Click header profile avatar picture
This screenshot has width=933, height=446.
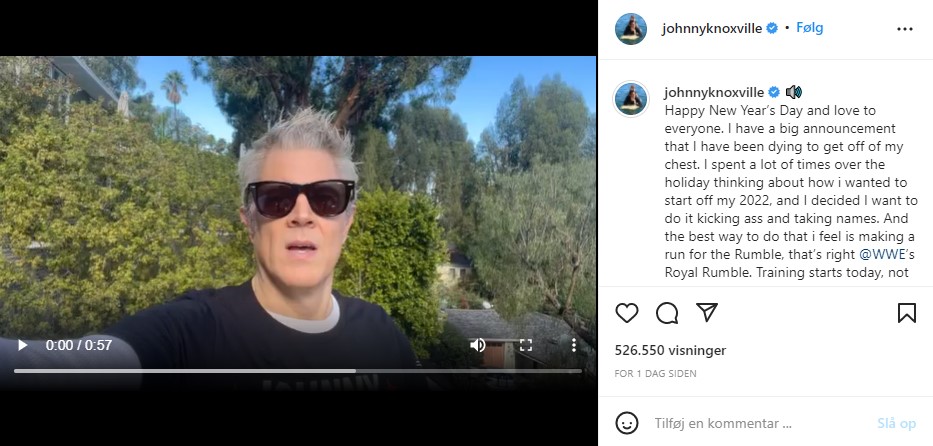click(x=631, y=29)
